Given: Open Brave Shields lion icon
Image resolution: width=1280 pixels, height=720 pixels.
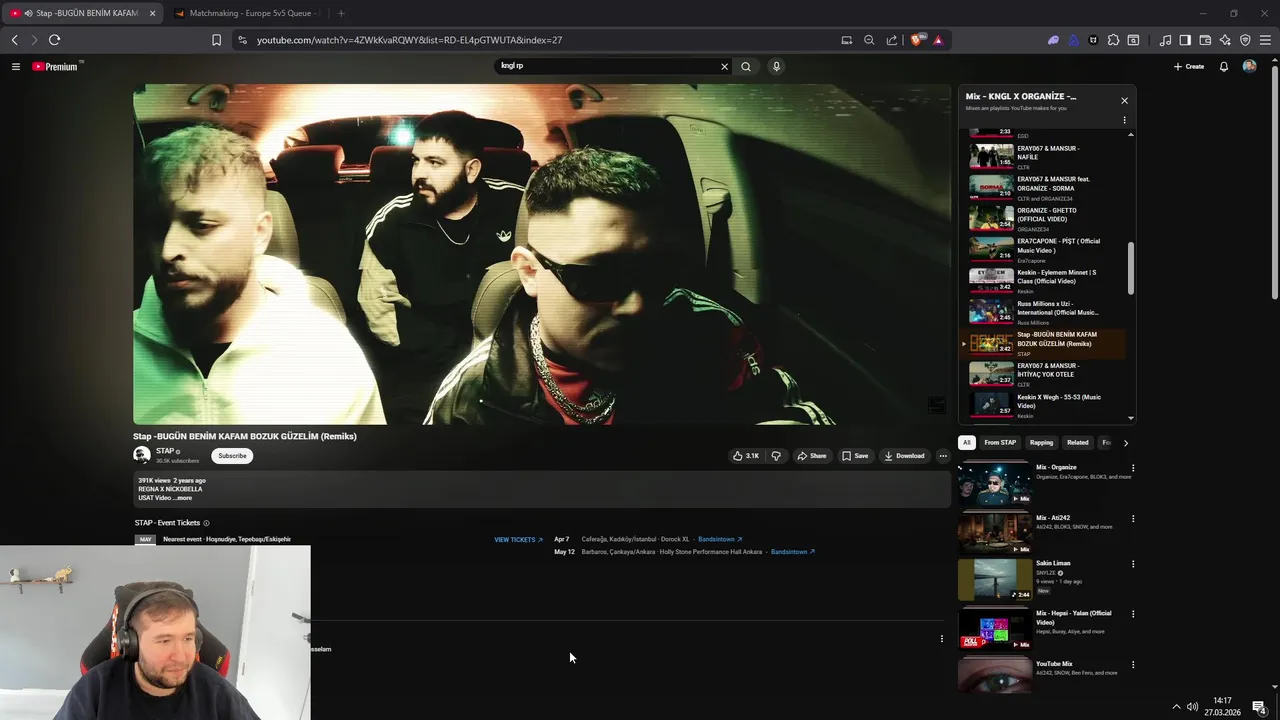Looking at the screenshot, I should coord(916,40).
